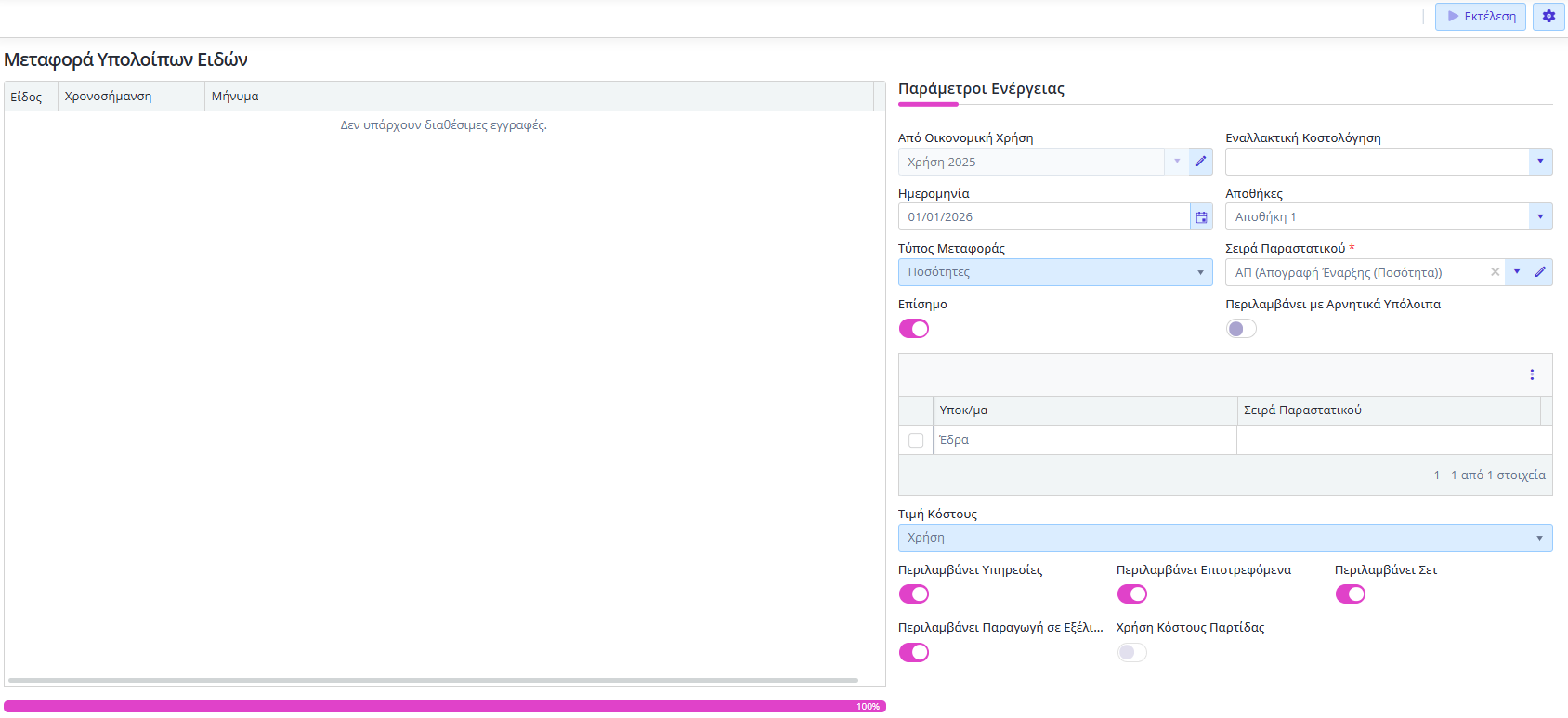Check the Έδρα row checkbox

[916, 440]
